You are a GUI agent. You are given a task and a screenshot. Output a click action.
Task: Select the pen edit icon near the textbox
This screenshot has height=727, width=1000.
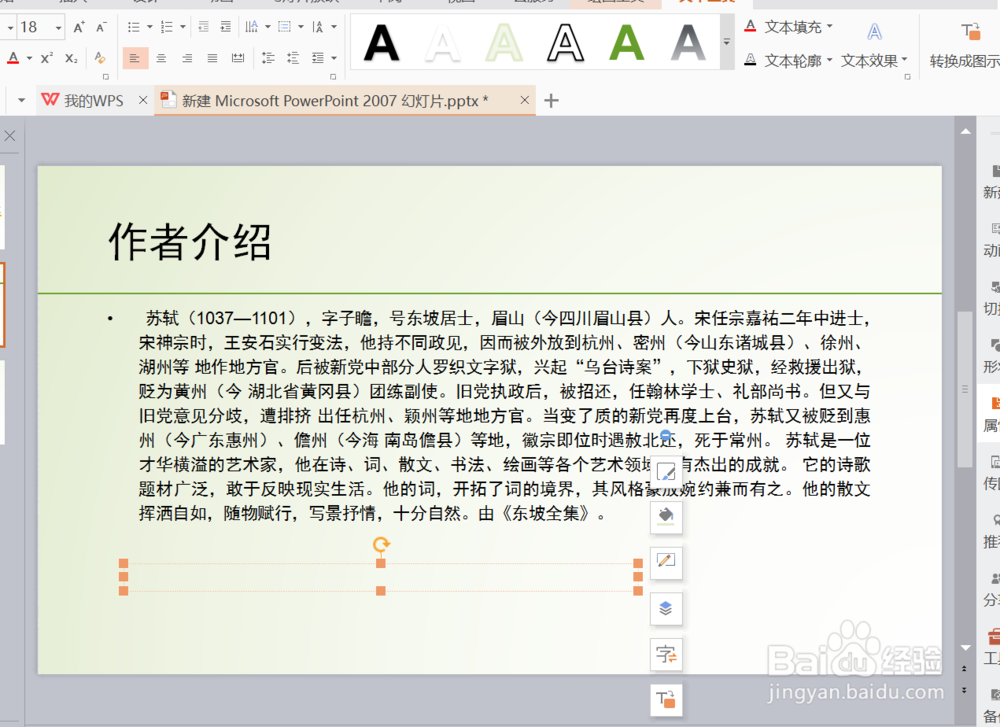tap(666, 560)
